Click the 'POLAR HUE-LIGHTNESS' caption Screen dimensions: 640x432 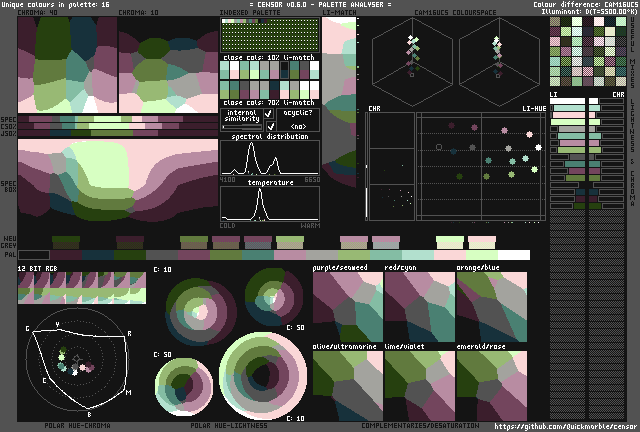pyautogui.click(x=229, y=425)
